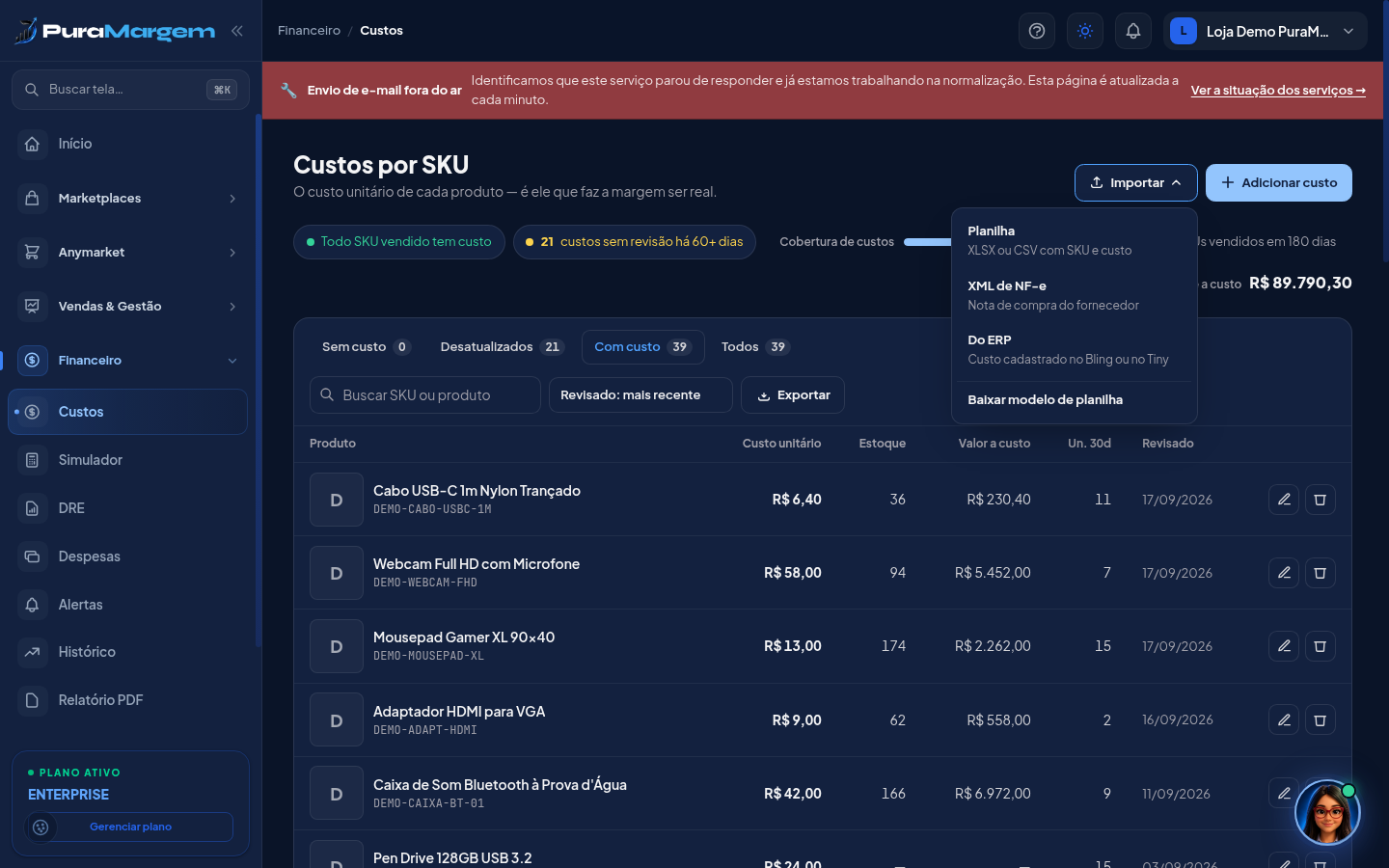Click the Buscar tela search field
The image size is (1389, 868).
[130, 90]
